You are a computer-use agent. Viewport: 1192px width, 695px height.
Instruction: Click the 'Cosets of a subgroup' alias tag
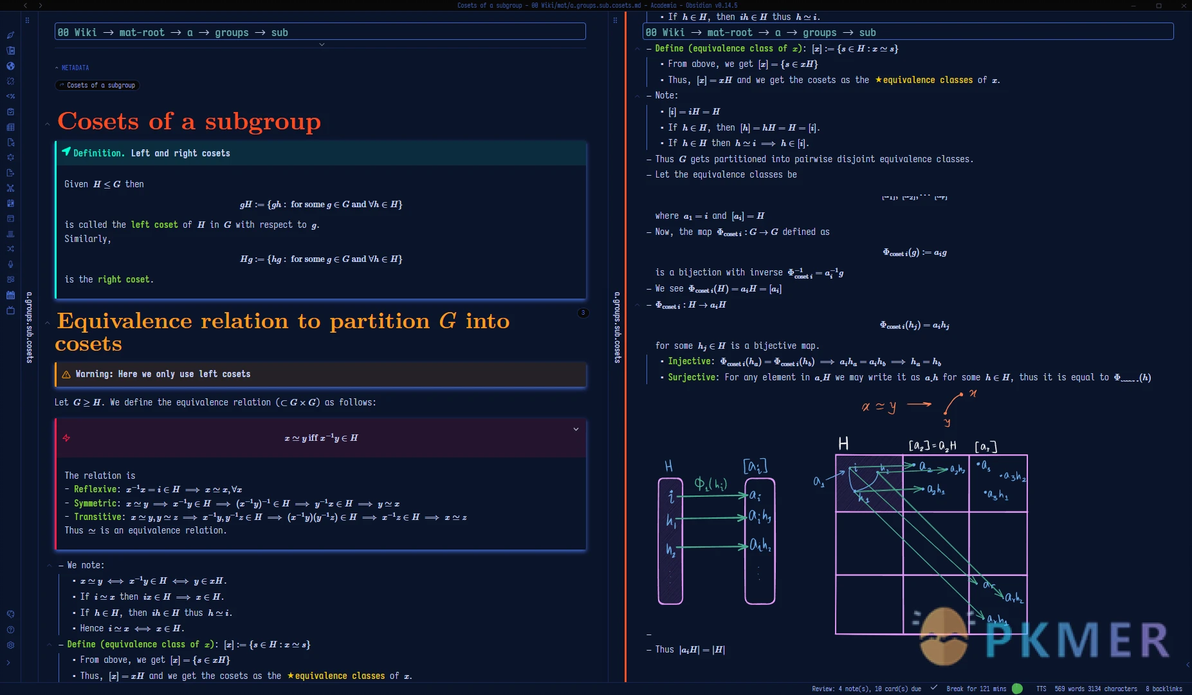[x=98, y=85]
